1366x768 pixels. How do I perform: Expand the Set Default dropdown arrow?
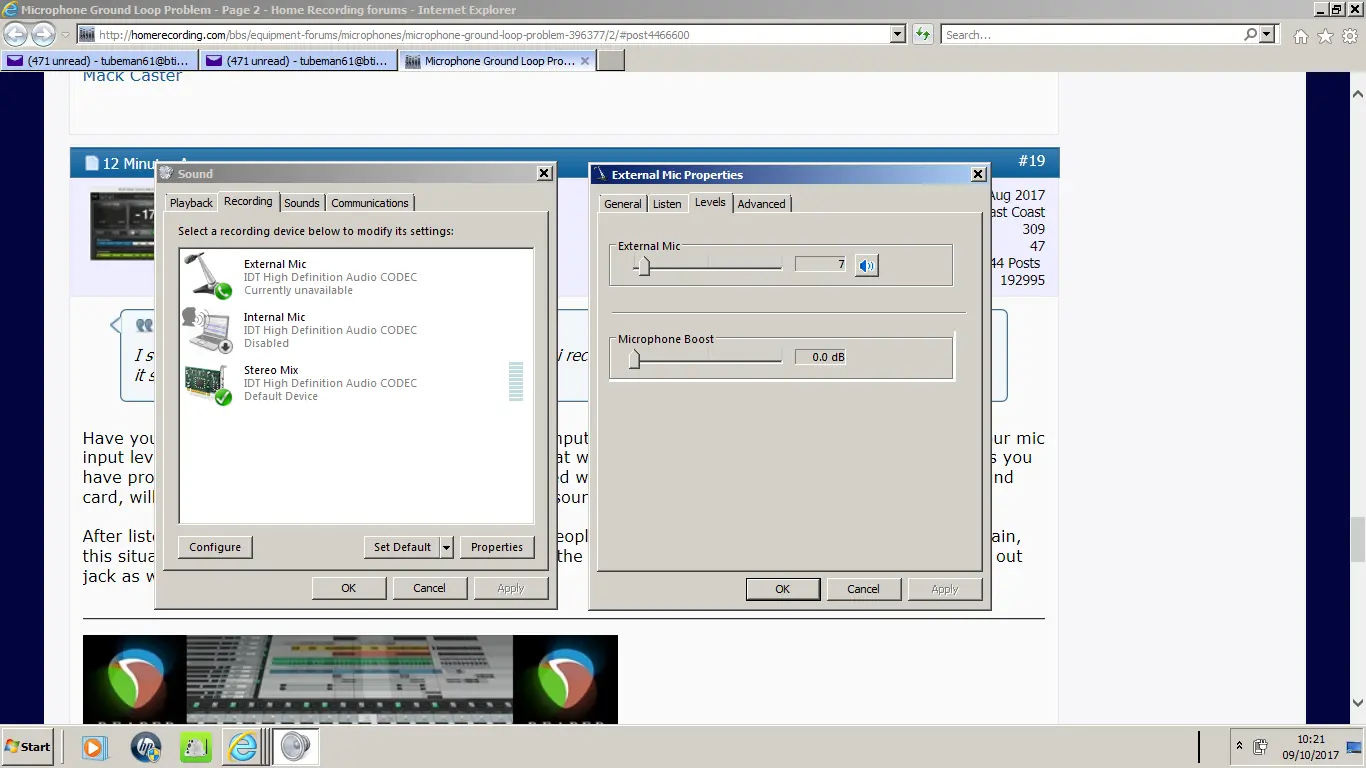pyautogui.click(x=446, y=548)
